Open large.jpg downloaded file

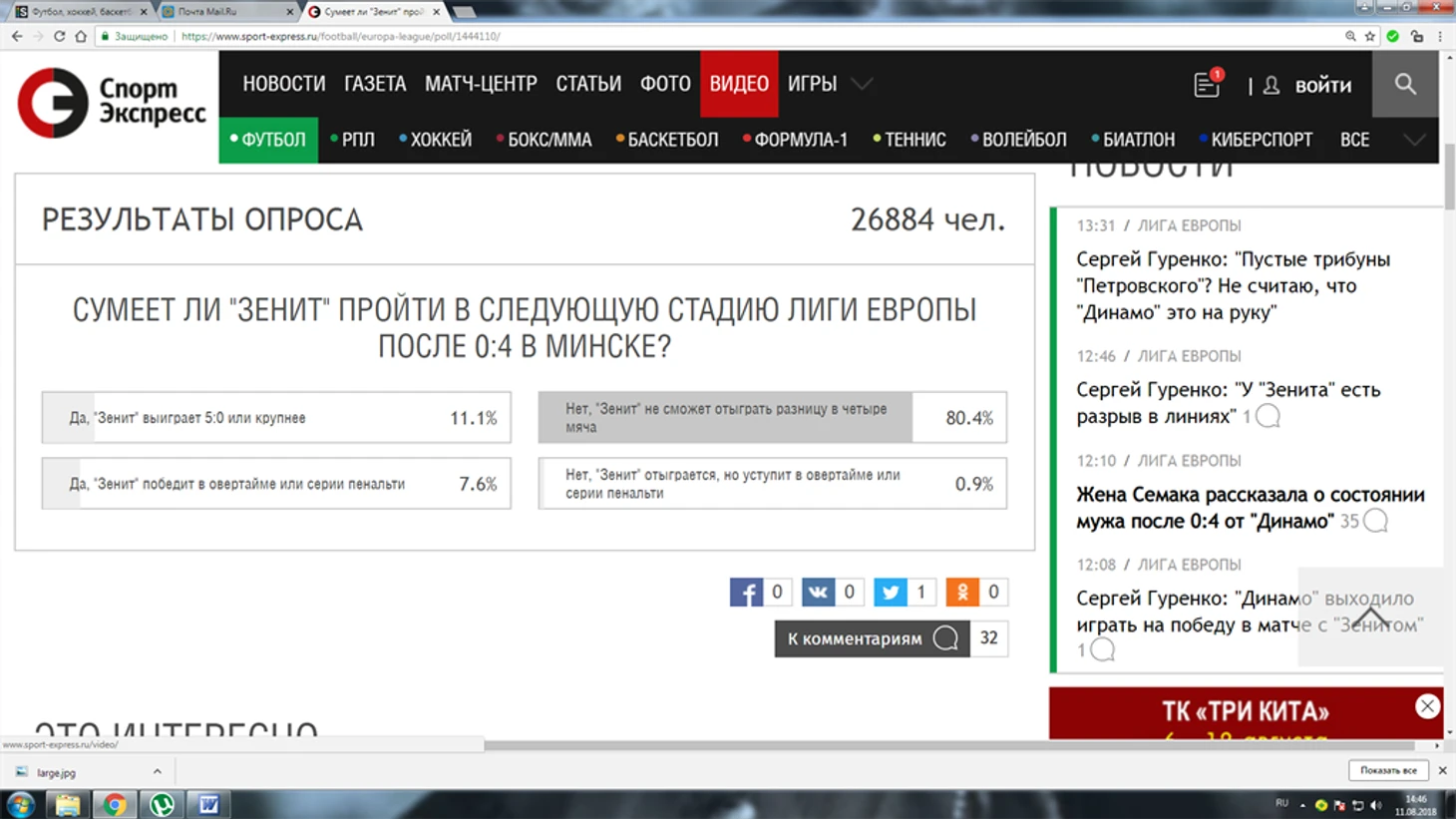coord(56,772)
